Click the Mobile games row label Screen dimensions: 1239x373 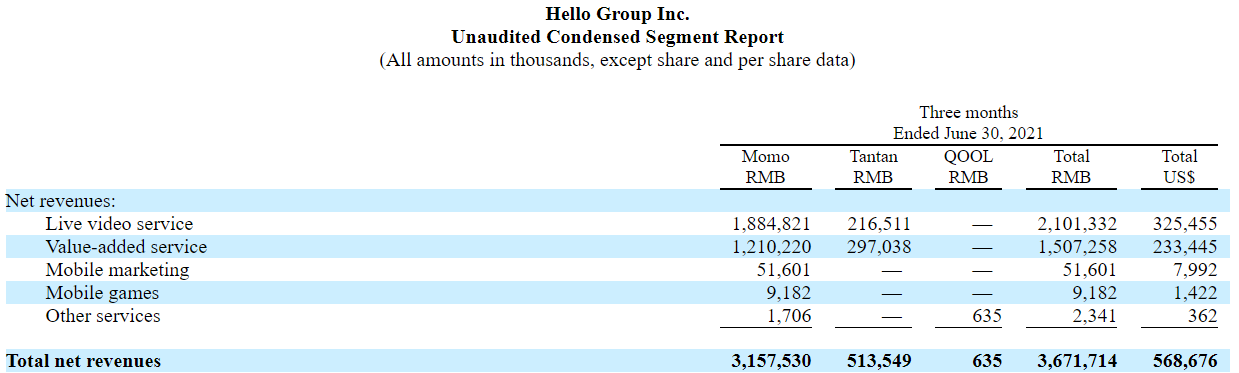tap(102, 293)
